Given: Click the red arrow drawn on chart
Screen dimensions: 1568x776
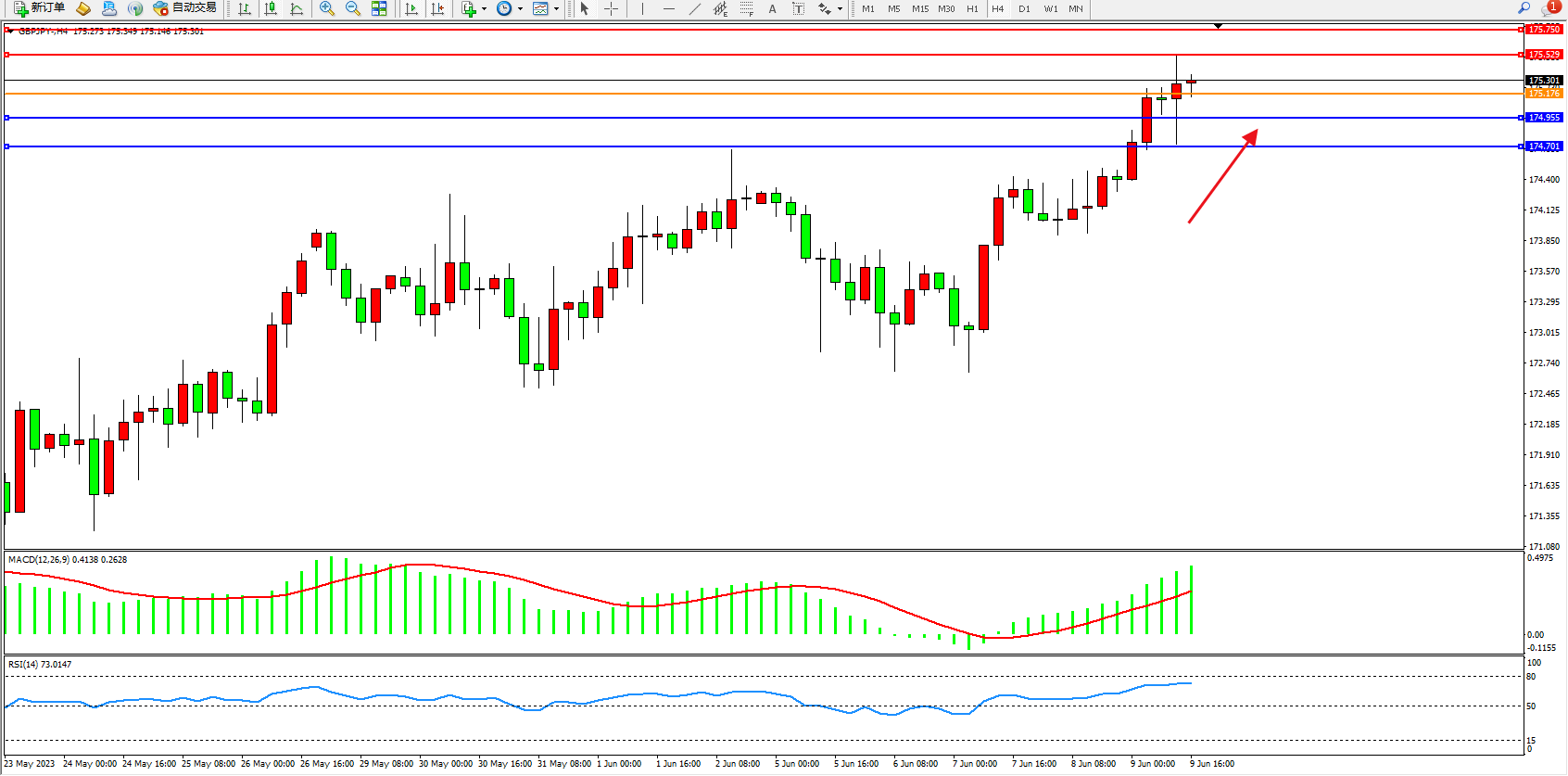Looking at the screenshot, I should click(1222, 176).
